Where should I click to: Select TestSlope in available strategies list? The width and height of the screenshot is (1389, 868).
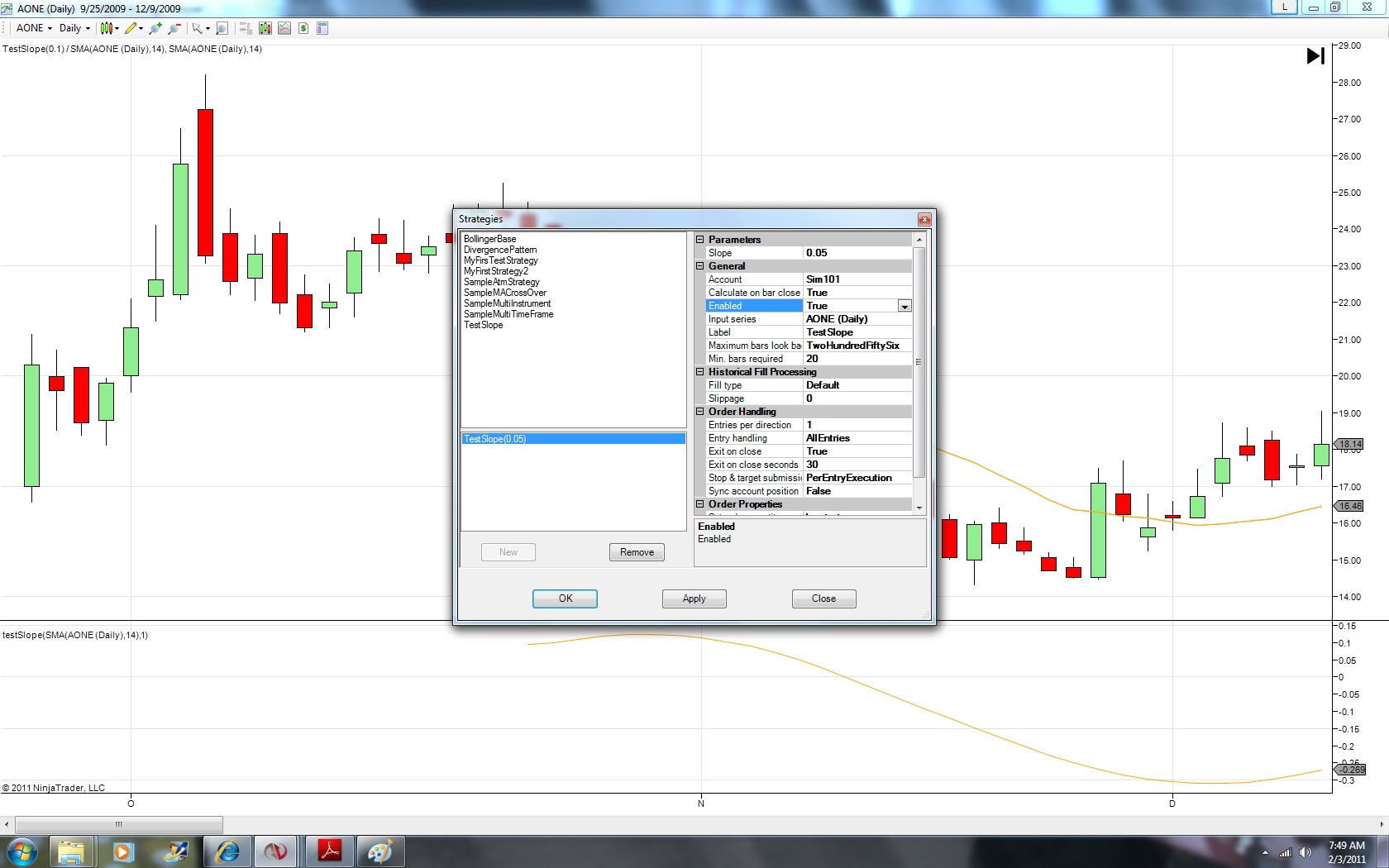[484, 325]
